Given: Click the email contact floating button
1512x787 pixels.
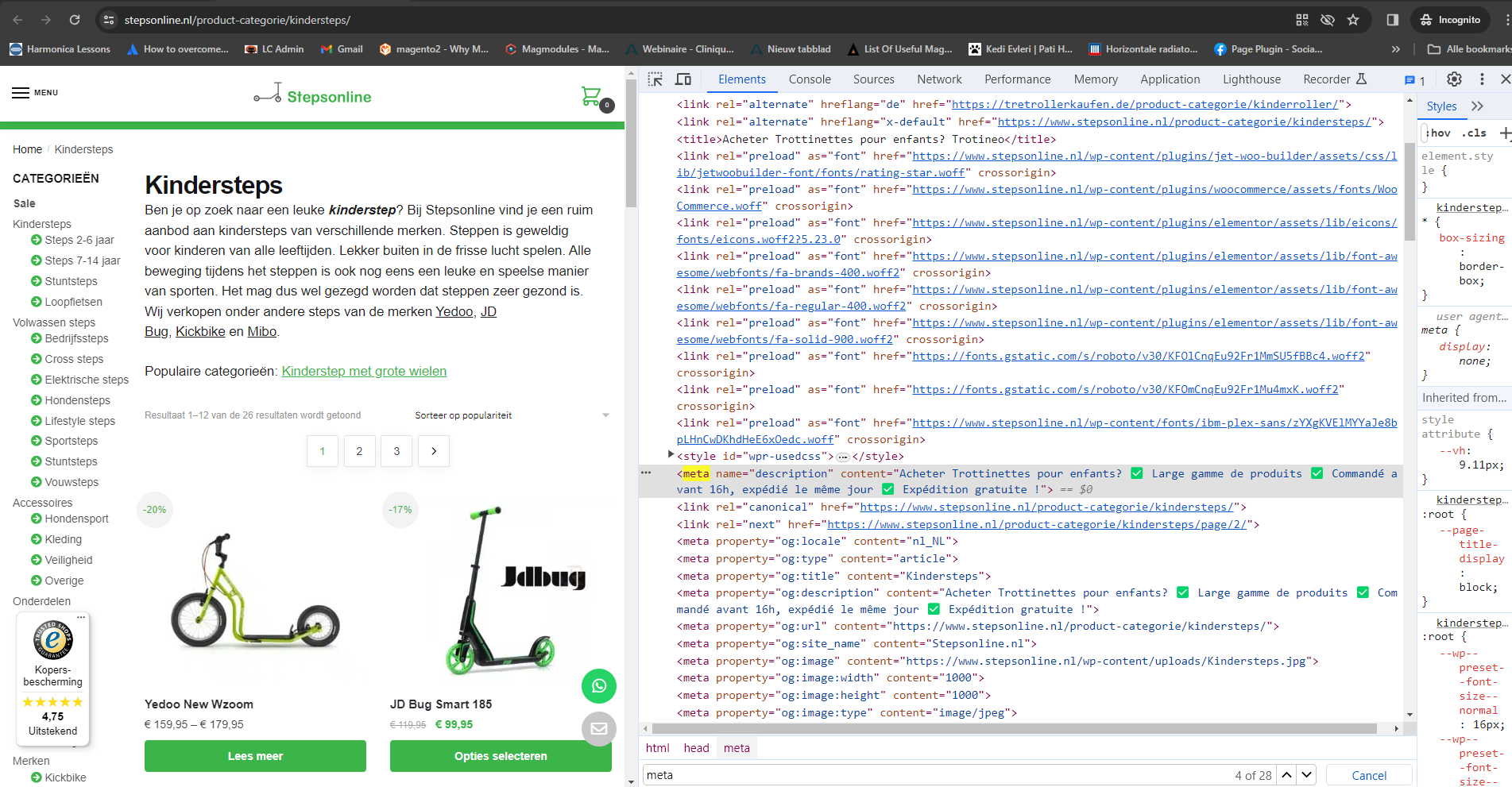Looking at the screenshot, I should pos(599,728).
